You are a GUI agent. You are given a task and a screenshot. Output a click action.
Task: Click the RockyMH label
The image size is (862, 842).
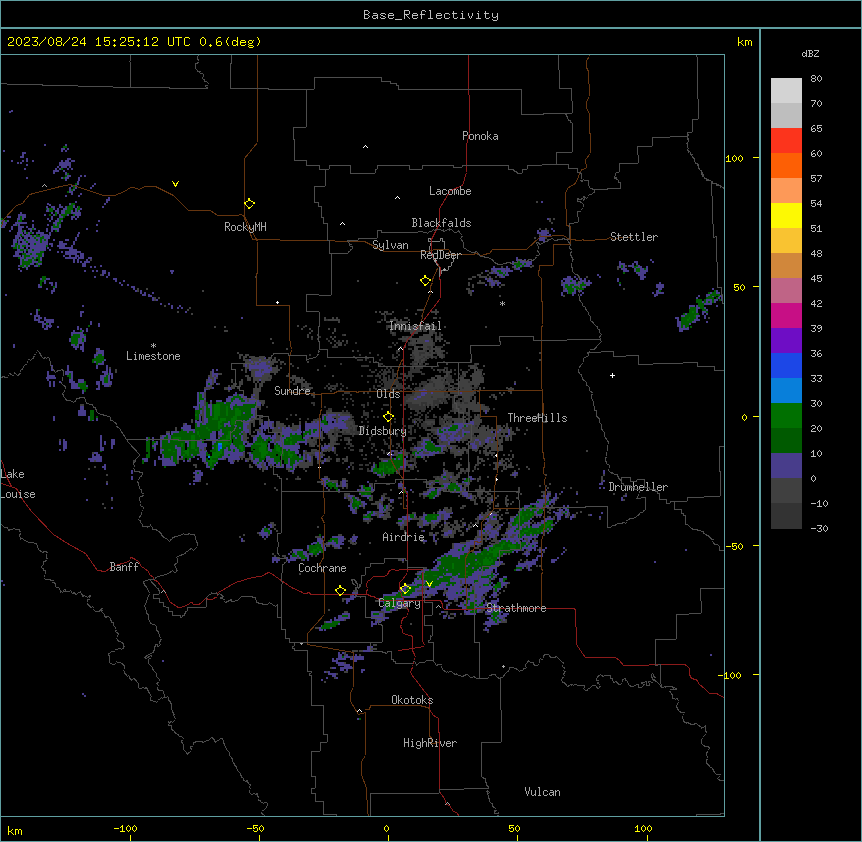[x=245, y=227]
